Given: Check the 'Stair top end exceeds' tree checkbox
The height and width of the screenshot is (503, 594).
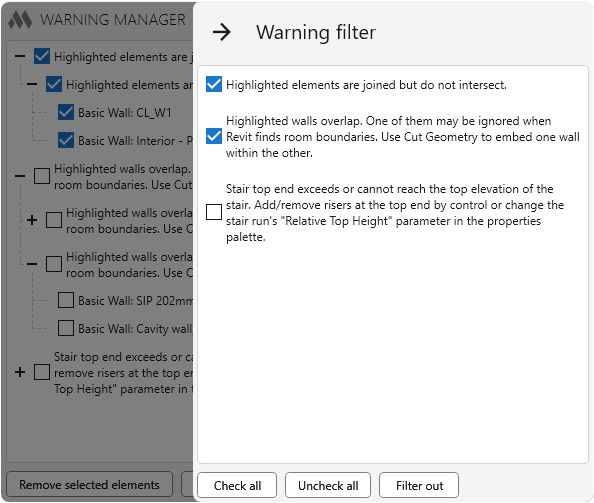Looking at the screenshot, I should [x=42, y=372].
